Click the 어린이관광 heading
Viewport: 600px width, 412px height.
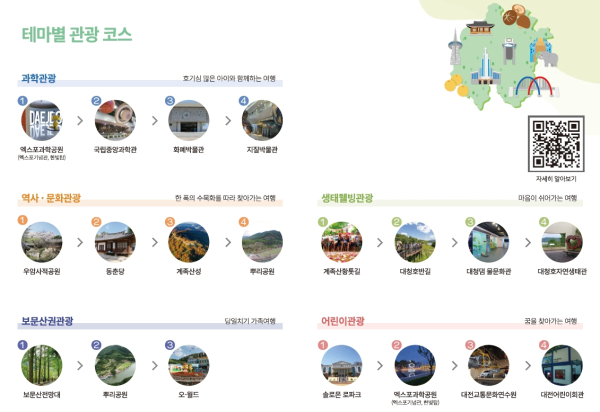coord(342,321)
